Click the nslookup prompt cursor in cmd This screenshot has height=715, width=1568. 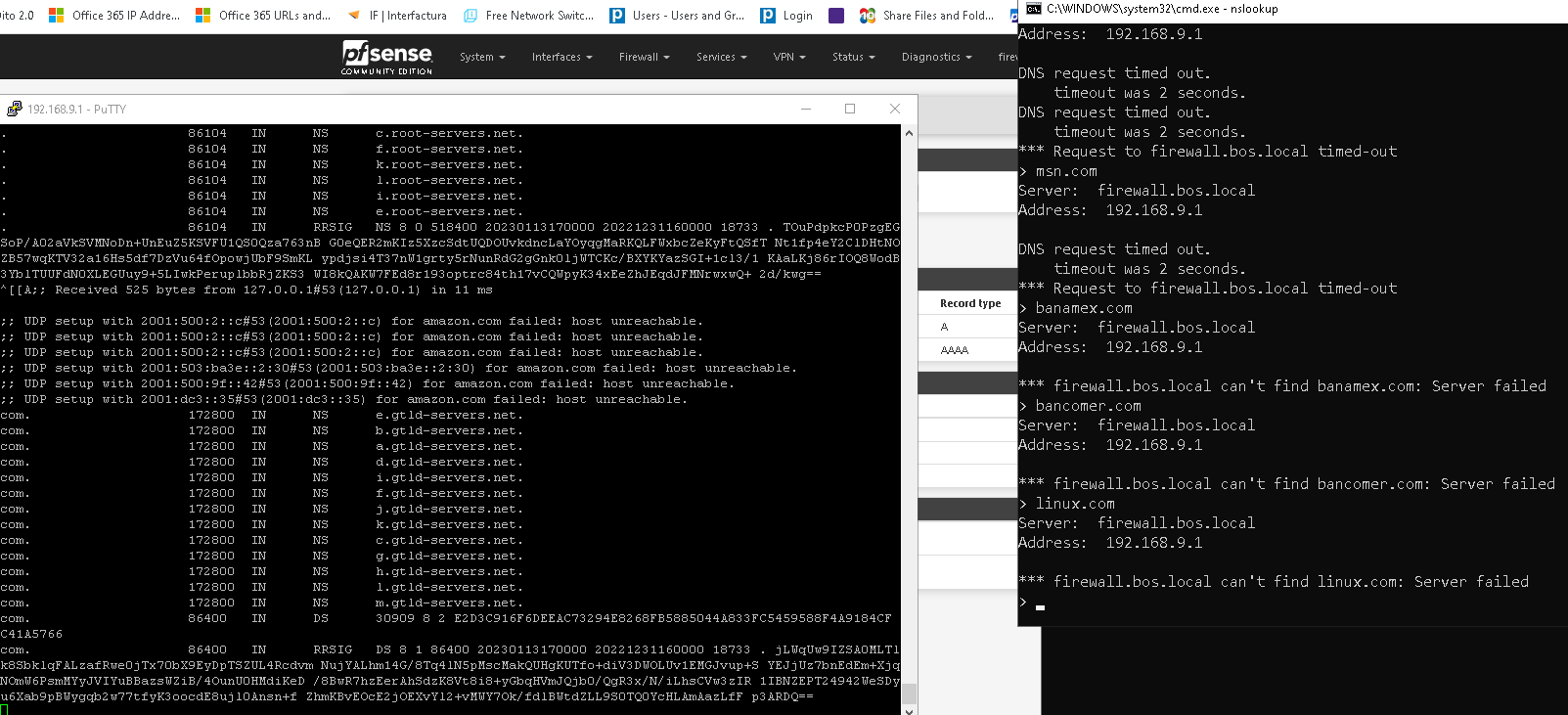1040,607
